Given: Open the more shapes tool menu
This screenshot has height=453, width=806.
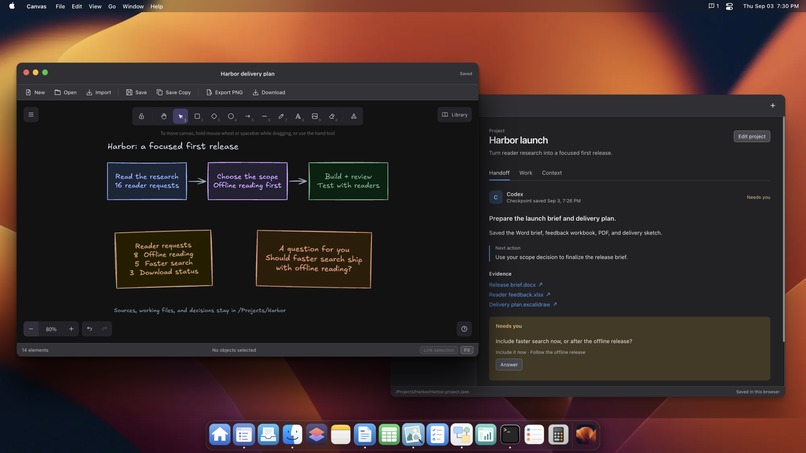Looking at the screenshot, I should pos(354,116).
